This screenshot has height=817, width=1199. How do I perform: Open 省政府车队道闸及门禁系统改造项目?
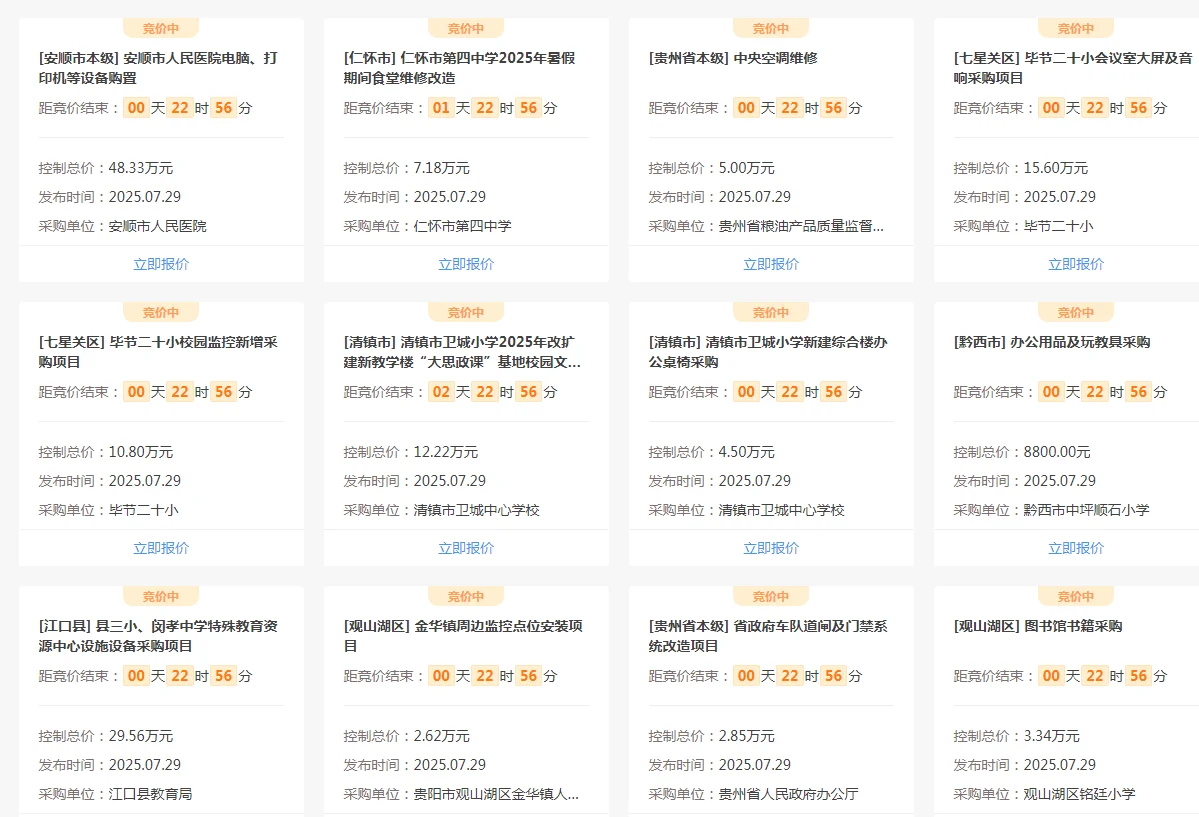[770, 636]
